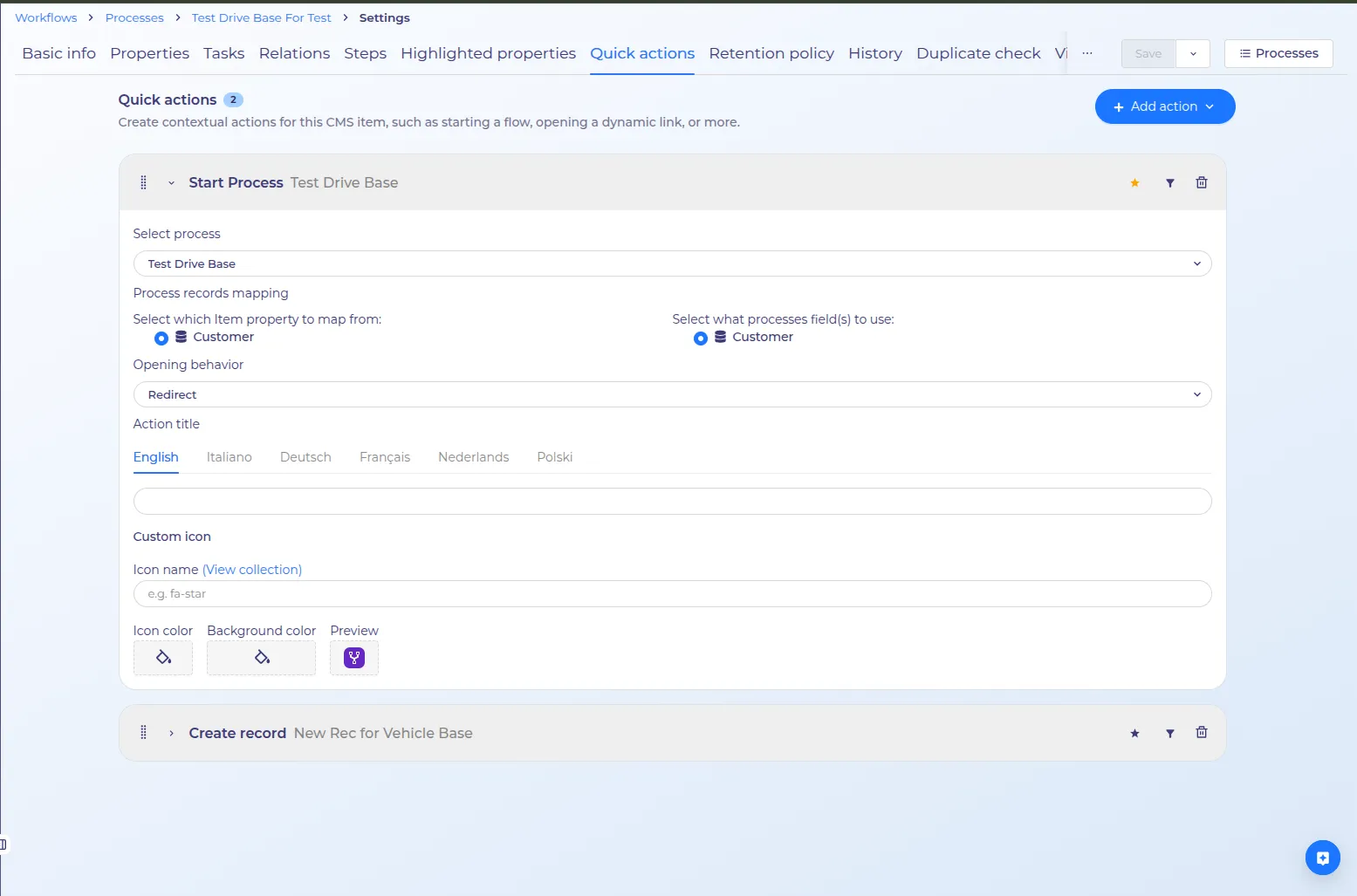
Task: Switch to the Basic info tab
Action: (58, 53)
